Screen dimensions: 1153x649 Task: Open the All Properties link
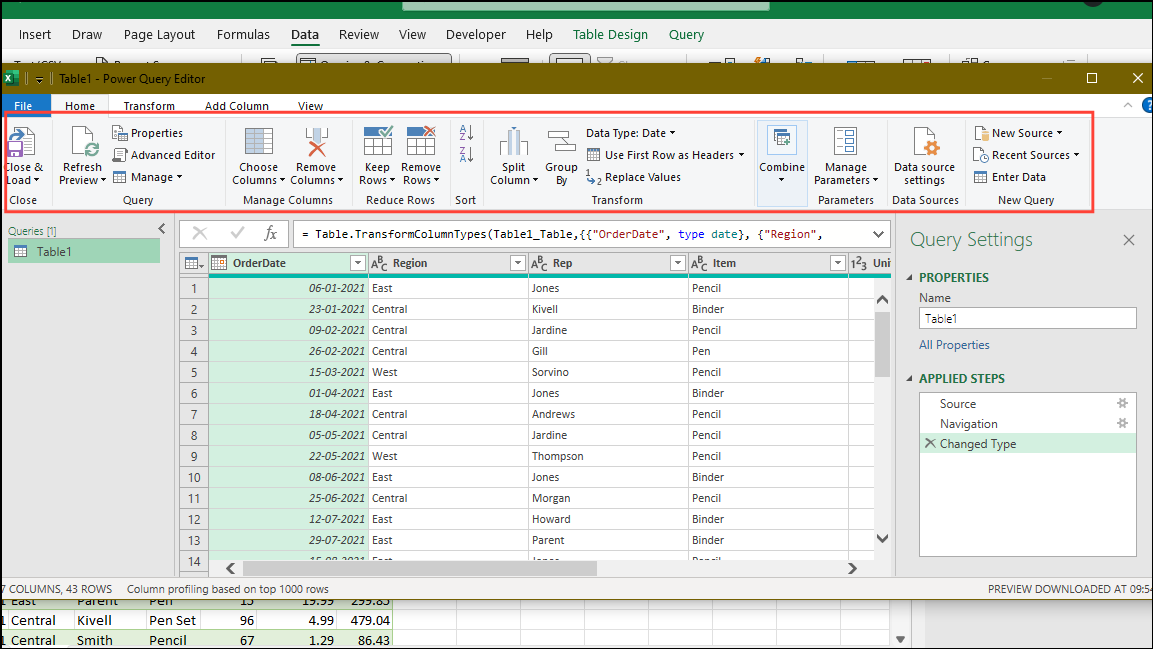pos(954,344)
